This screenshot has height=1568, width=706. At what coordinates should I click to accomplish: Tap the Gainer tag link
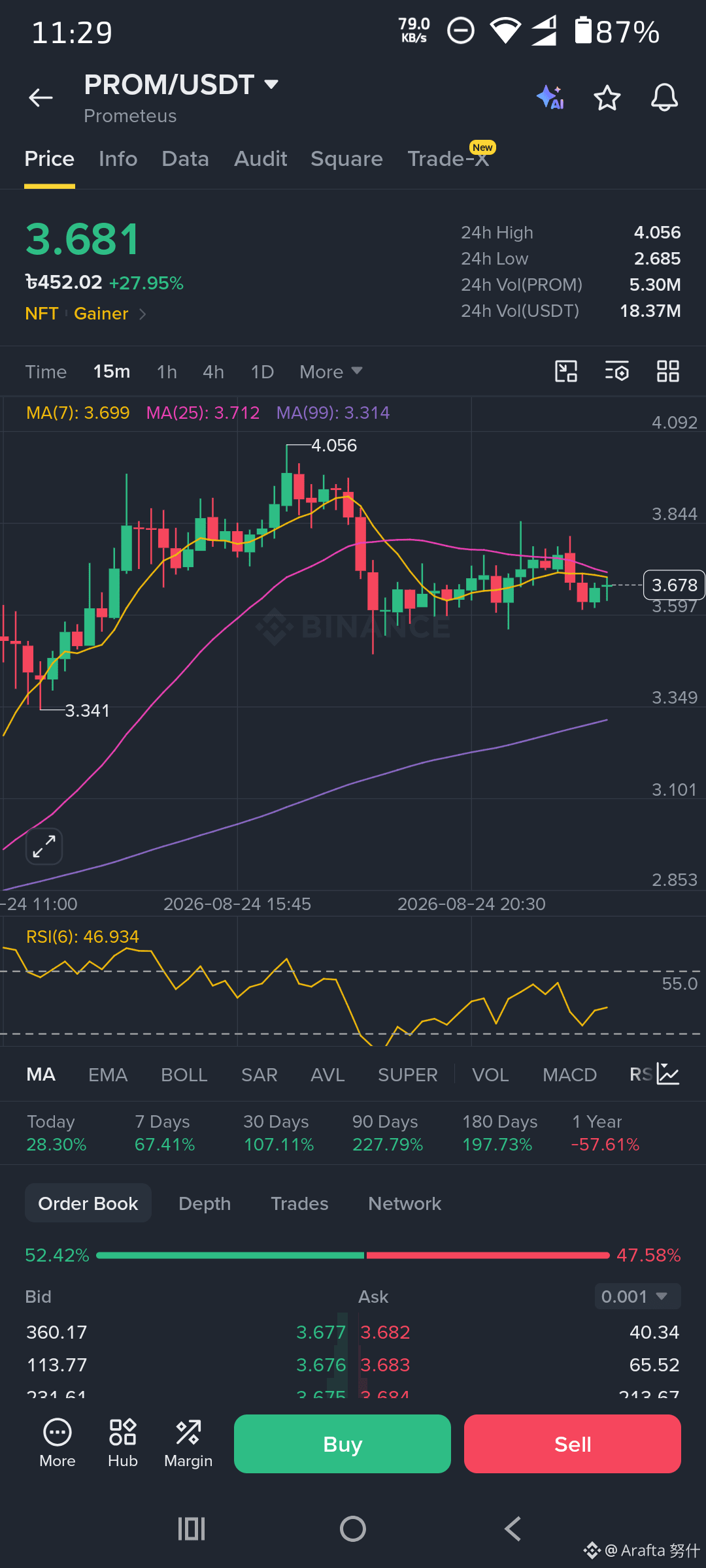101,314
